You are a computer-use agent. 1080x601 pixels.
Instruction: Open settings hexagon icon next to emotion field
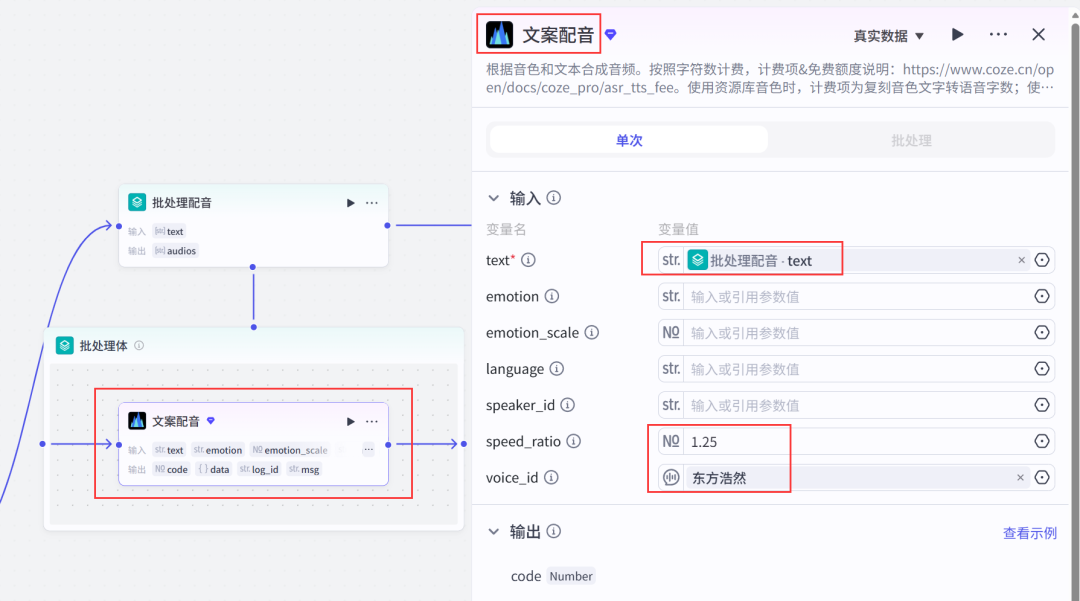pos(1043,296)
